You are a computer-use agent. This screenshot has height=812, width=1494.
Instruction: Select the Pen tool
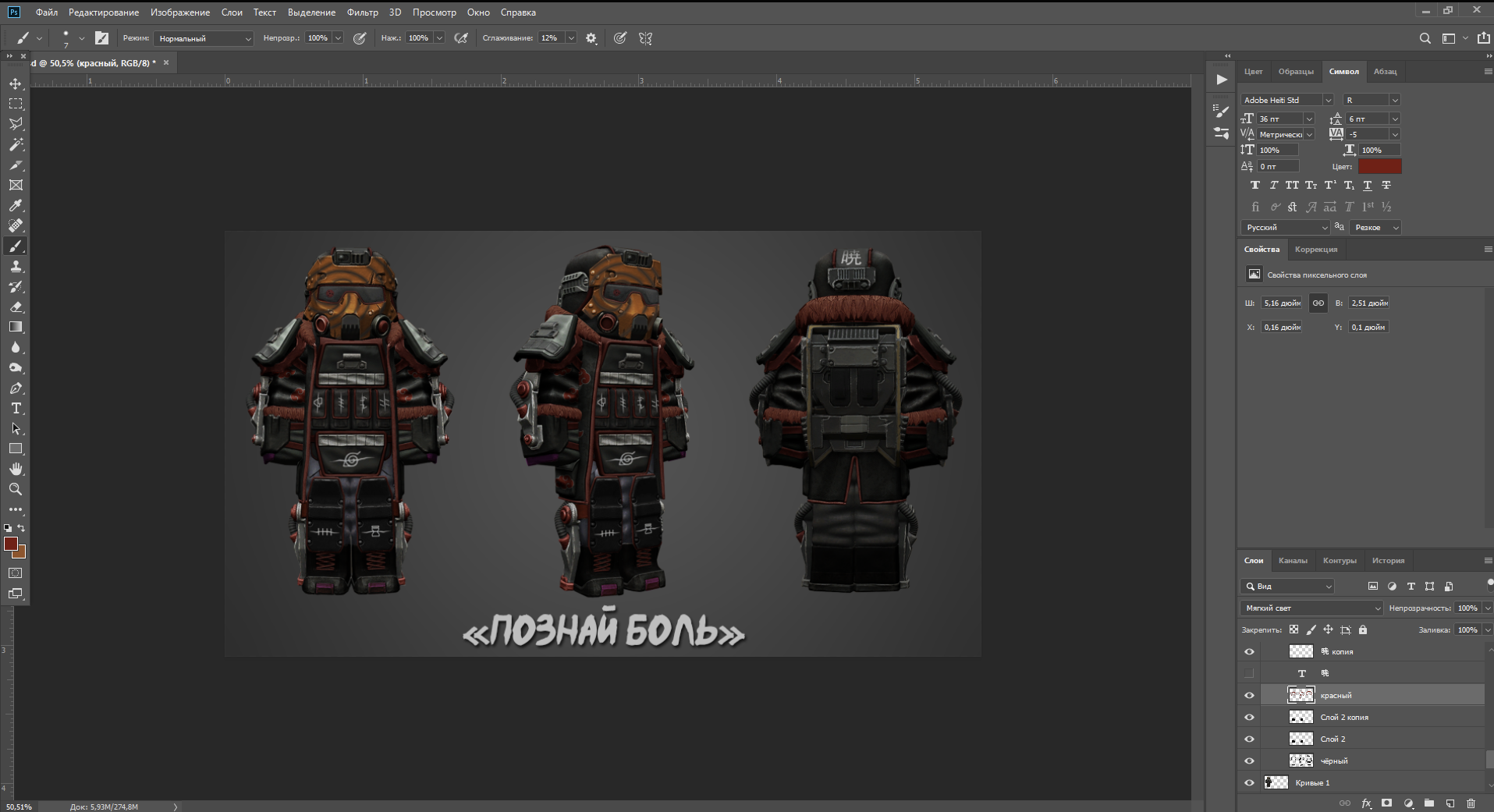pyautogui.click(x=16, y=388)
